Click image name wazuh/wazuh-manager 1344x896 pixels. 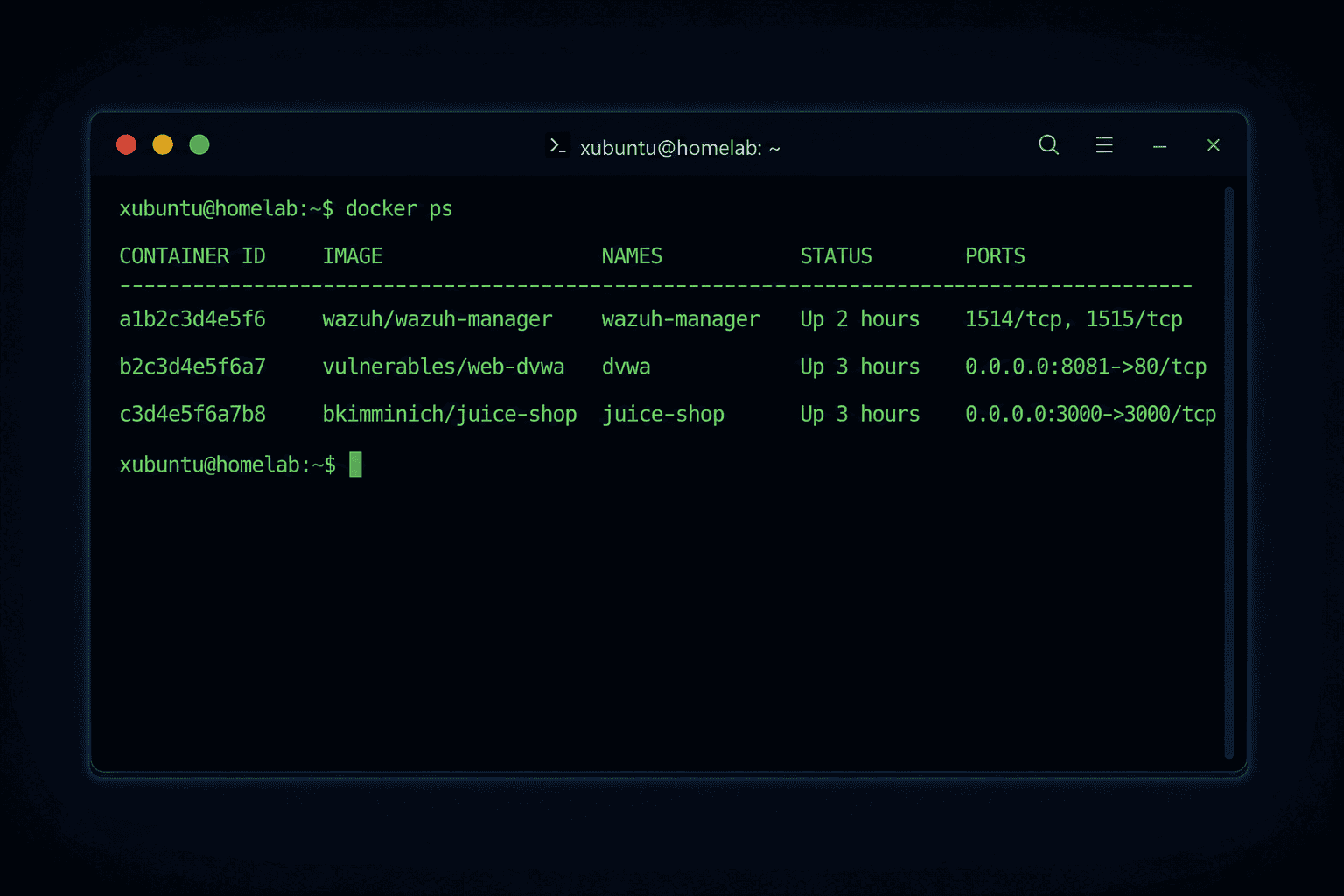(437, 319)
